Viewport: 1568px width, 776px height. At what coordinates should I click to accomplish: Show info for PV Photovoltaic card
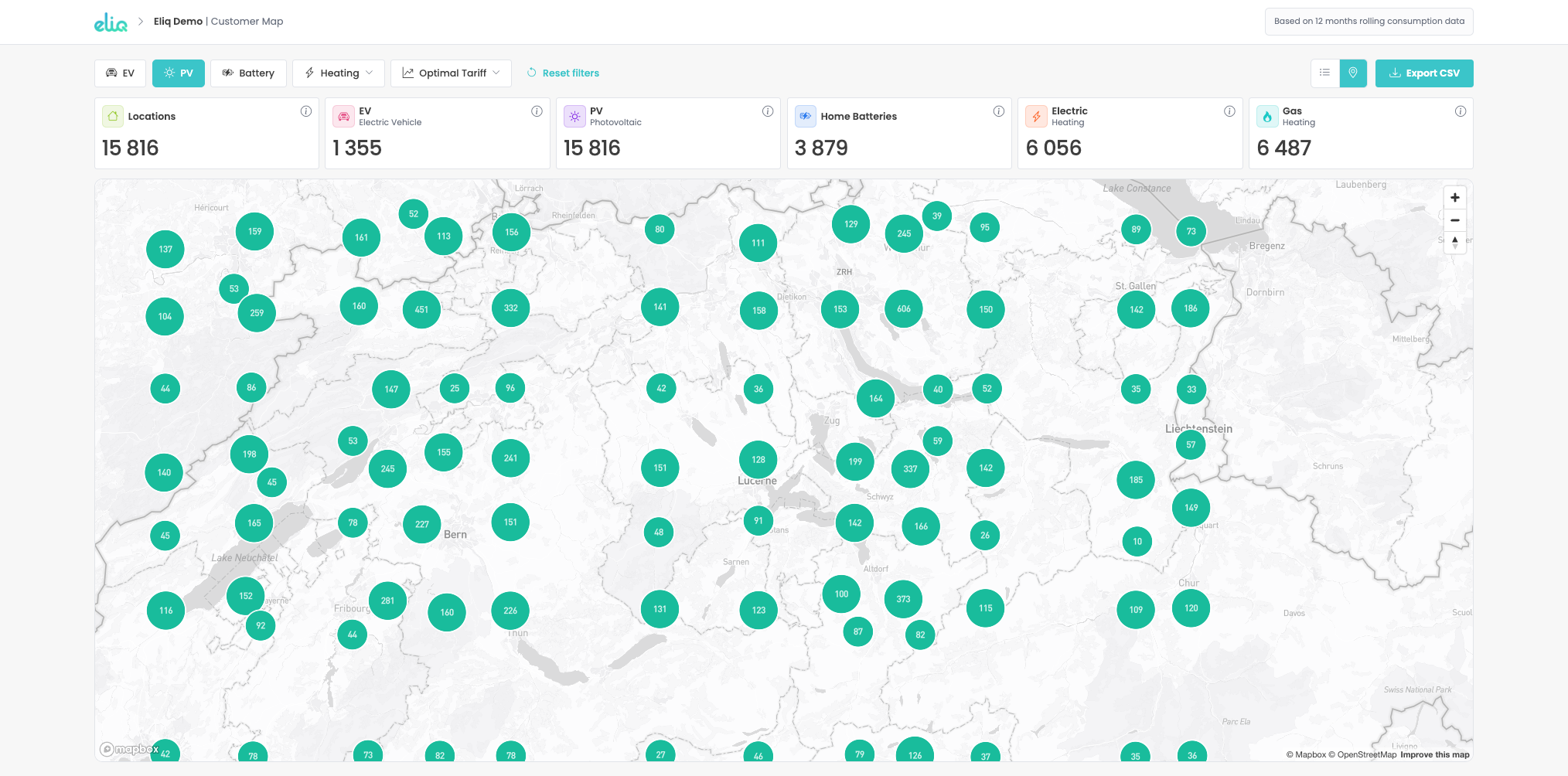point(768,111)
